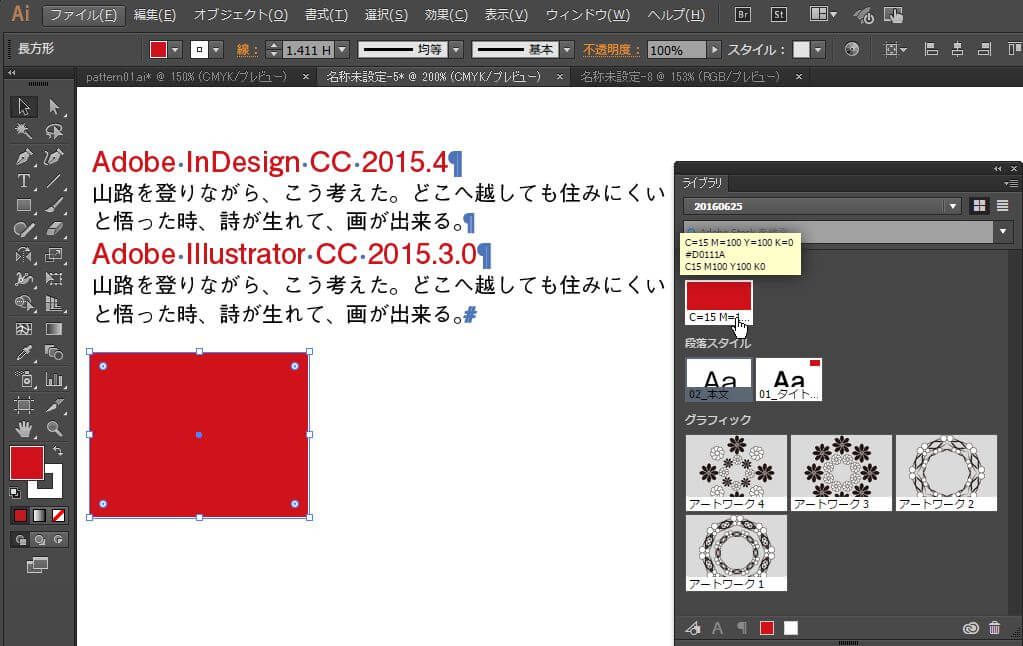Screen dimensions: 1023x646
Task: Select the Free Transform tool
Action: (x=53, y=279)
